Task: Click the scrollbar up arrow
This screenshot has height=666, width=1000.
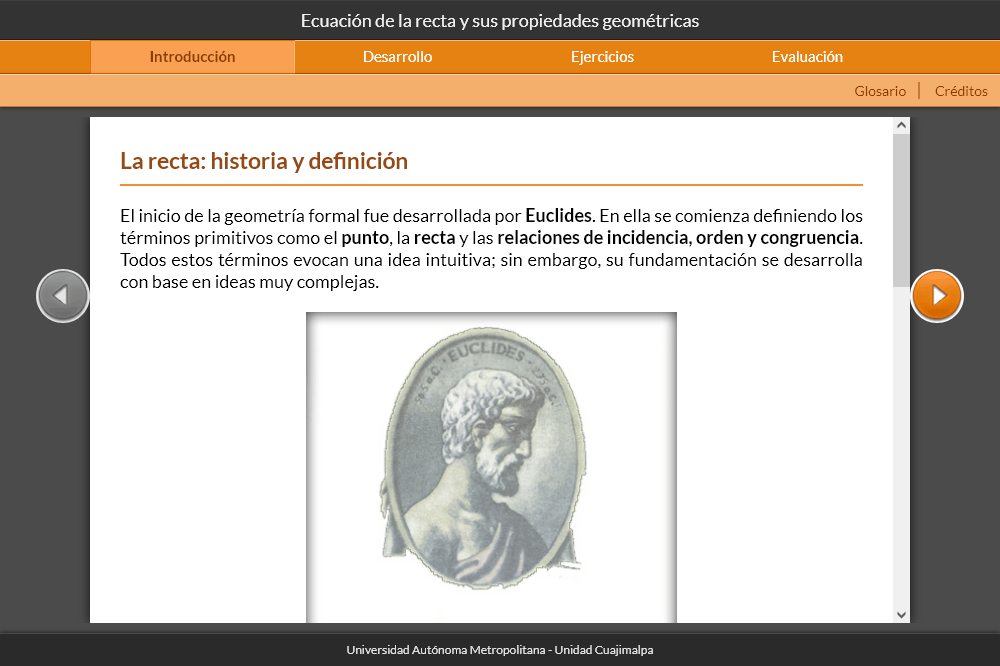Action: pyautogui.click(x=901, y=125)
